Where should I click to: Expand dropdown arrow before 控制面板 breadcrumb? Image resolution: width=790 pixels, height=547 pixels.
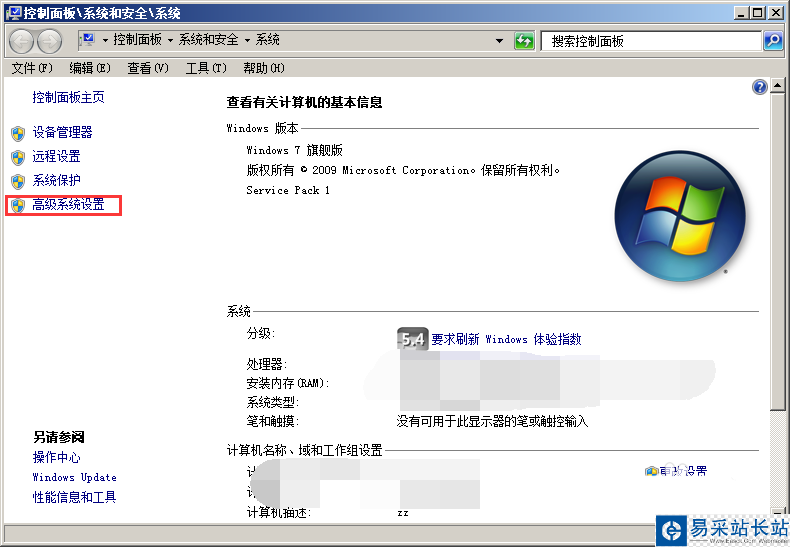(x=105, y=40)
